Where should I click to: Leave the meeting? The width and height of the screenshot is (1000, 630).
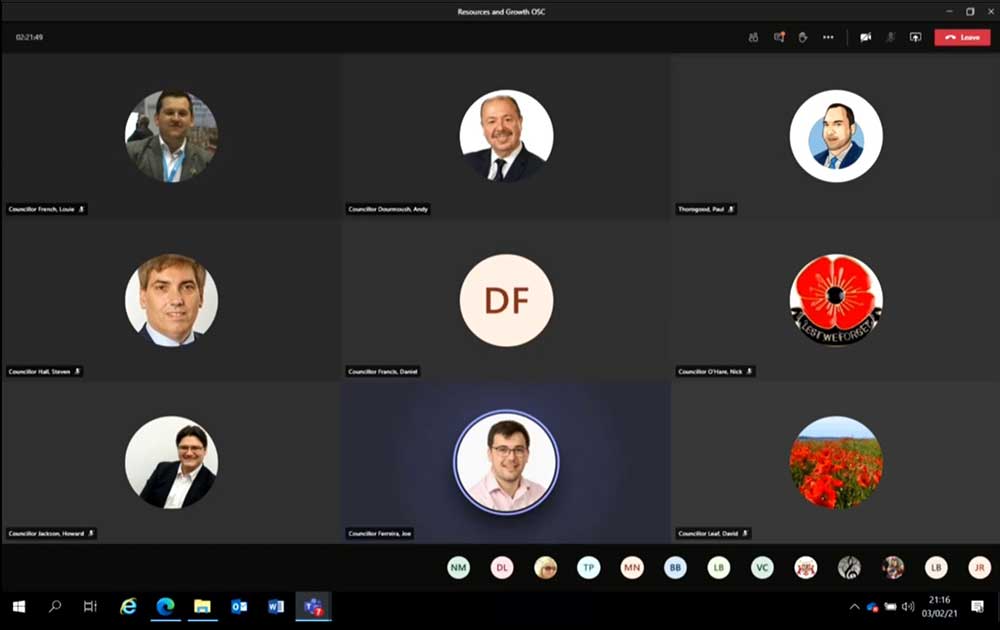coord(962,37)
